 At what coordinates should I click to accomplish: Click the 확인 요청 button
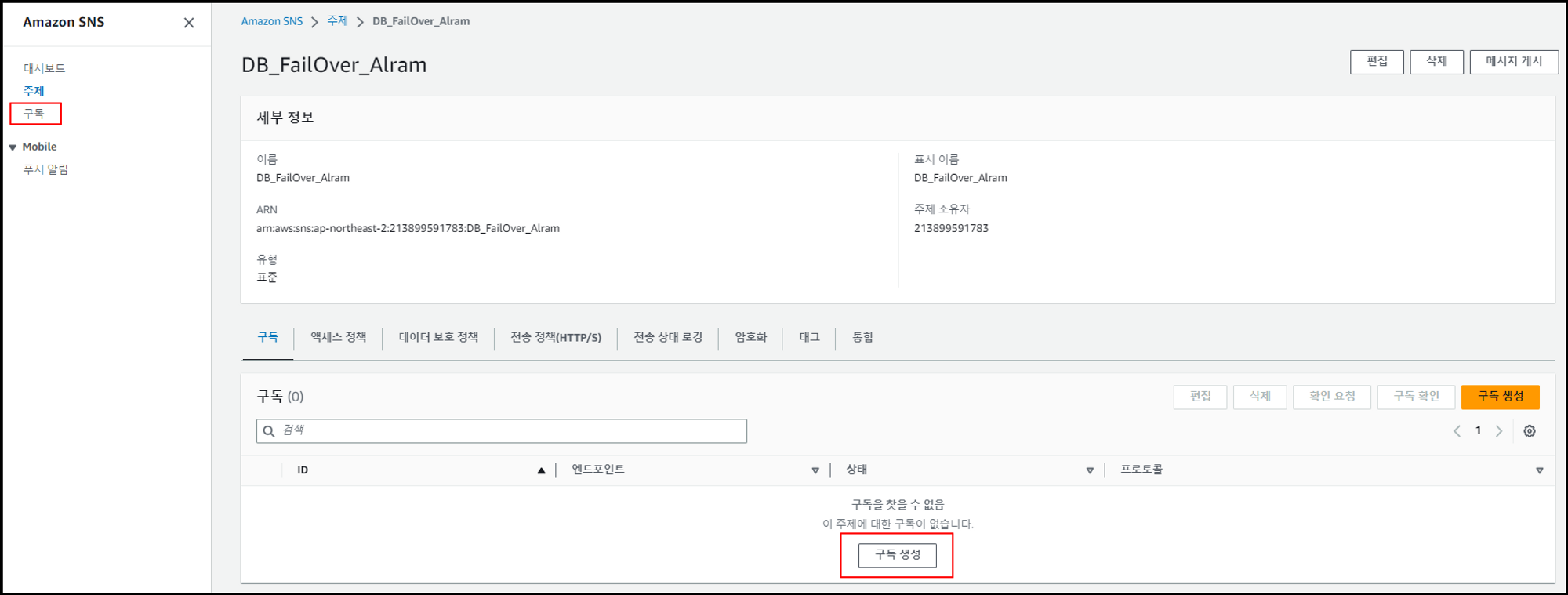pos(1332,397)
